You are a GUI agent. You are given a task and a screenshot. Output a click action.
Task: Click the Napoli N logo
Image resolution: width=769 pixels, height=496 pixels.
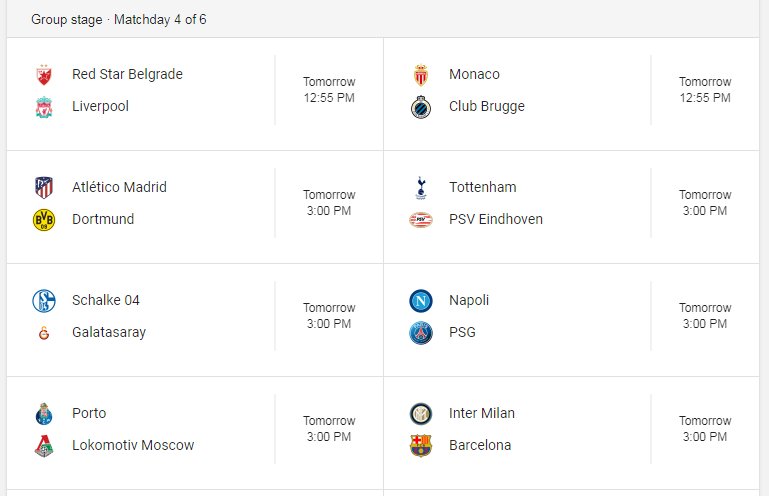(421, 301)
